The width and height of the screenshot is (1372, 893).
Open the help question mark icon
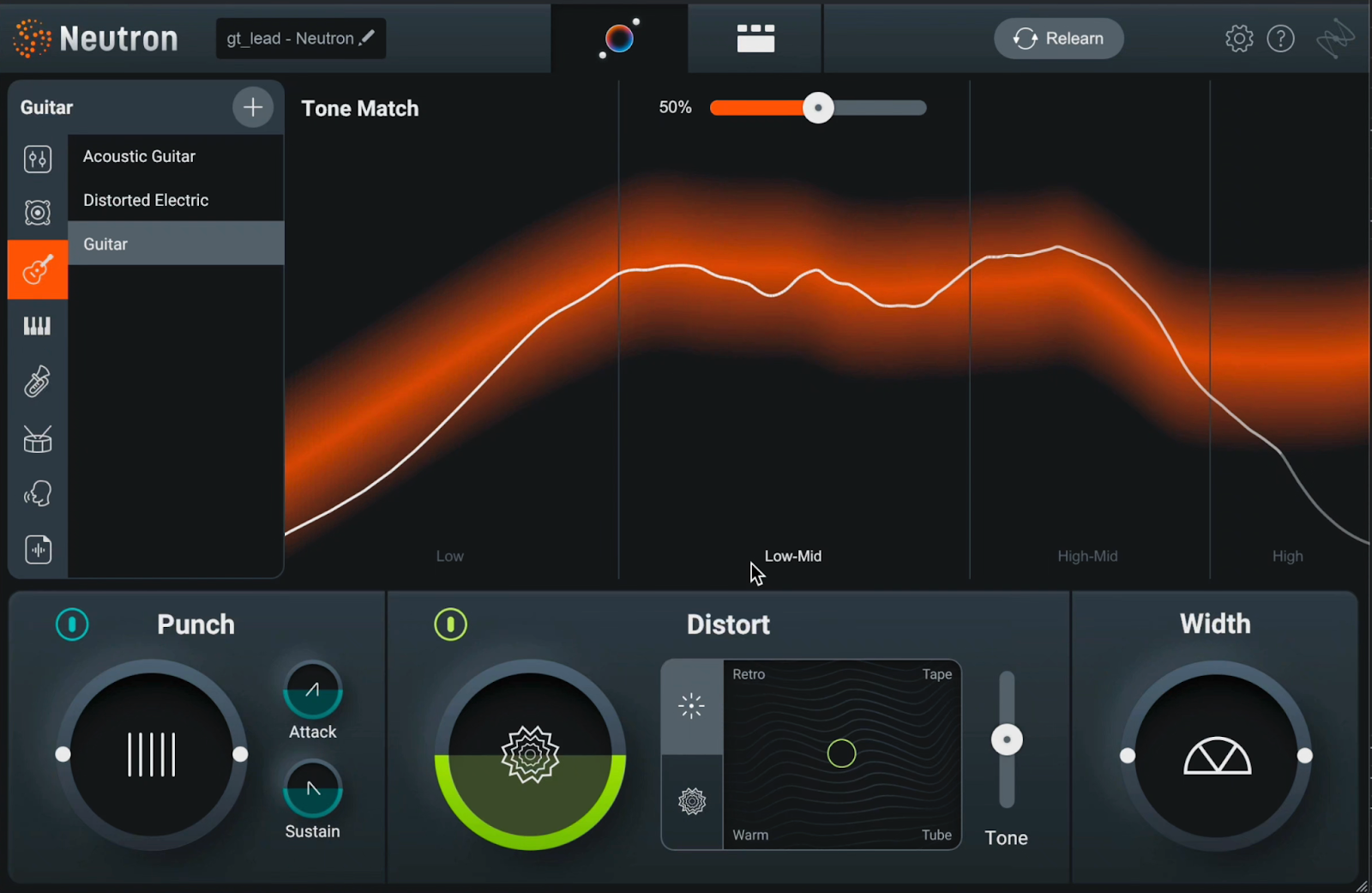(x=1280, y=39)
